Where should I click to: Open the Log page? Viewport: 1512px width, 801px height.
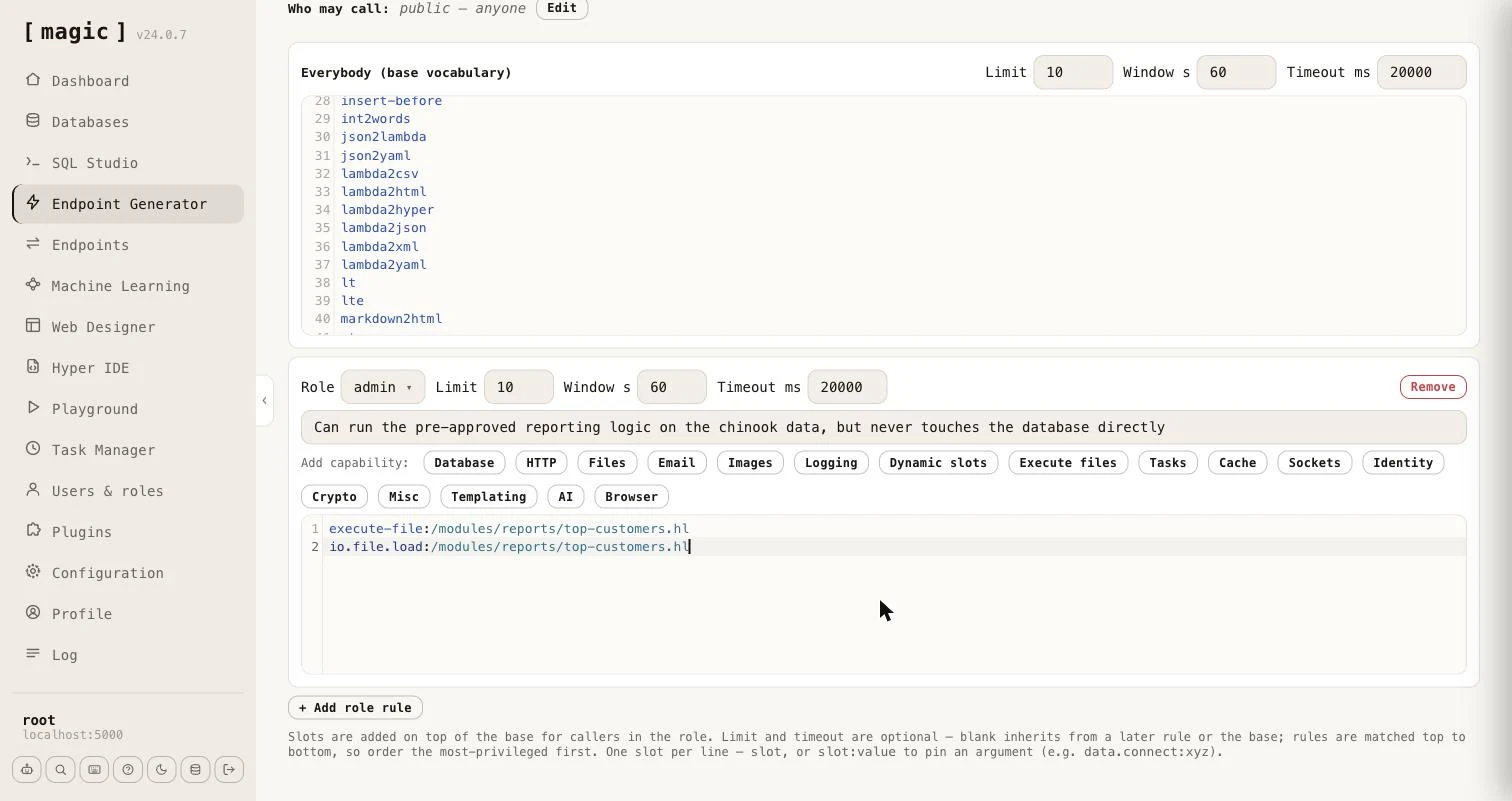tap(128, 655)
